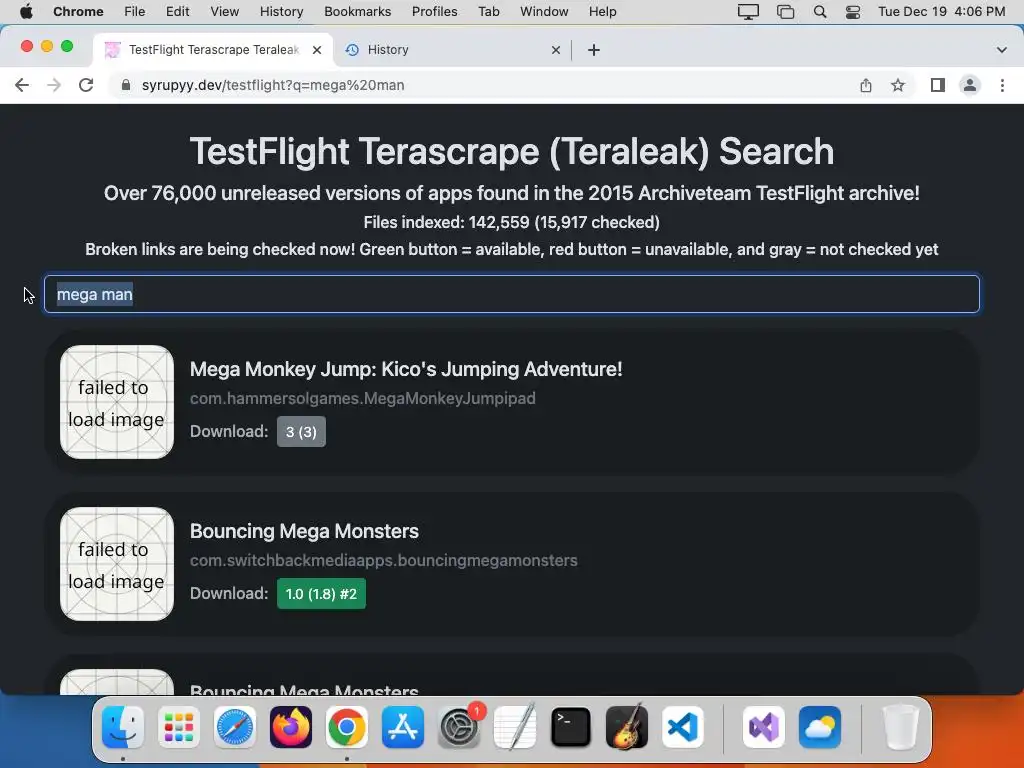This screenshot has width=1024, height=768.
Task: Open Visual Studio Code from the Dock
Action: 683,727
